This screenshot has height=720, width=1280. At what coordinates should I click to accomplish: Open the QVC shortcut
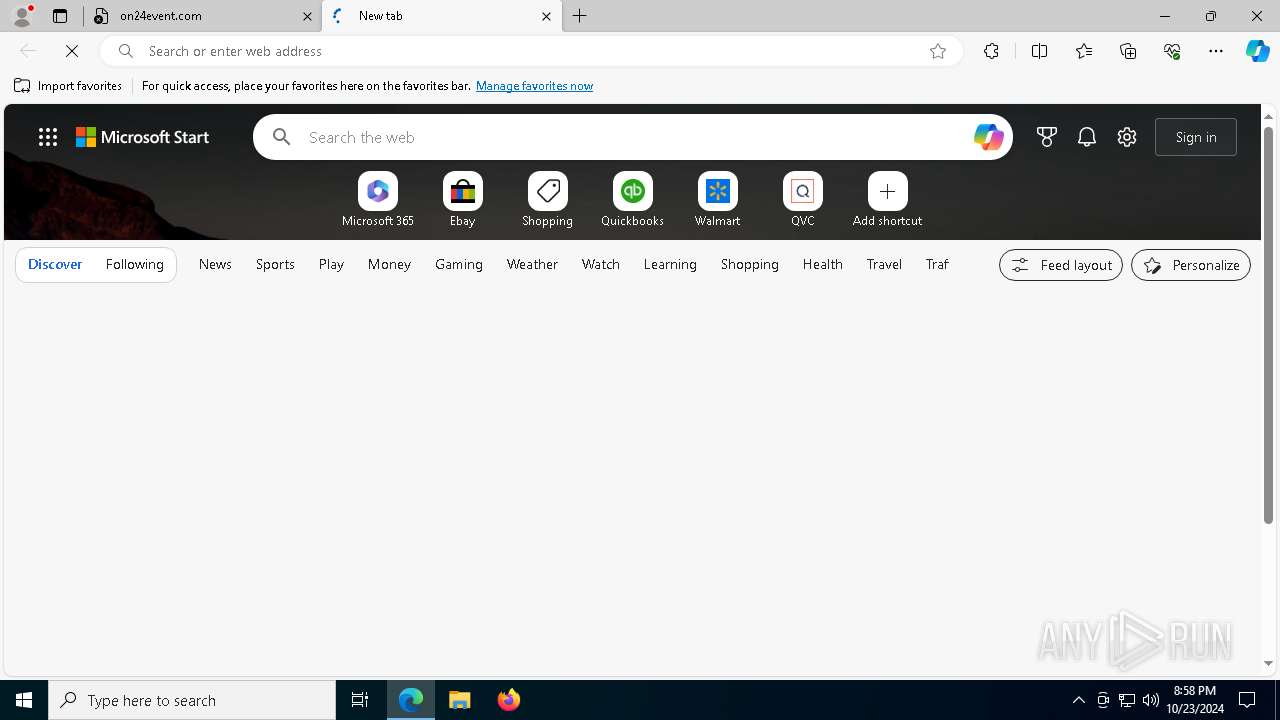tap(803, 200)
